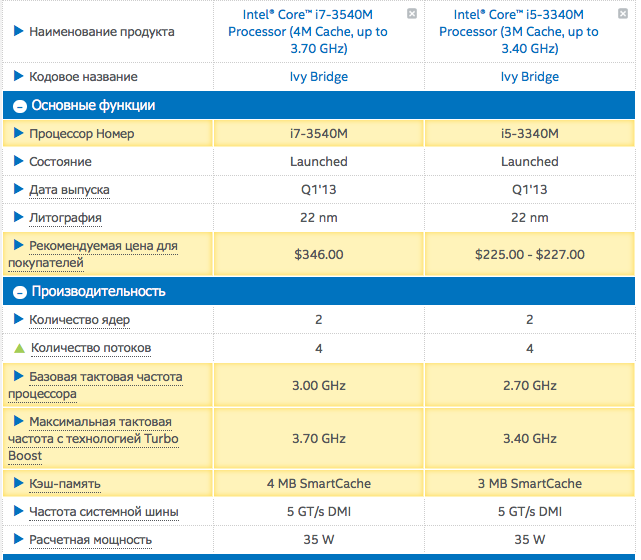Click the Кодовое название label

pyautogui.click(x=83, y=77)
